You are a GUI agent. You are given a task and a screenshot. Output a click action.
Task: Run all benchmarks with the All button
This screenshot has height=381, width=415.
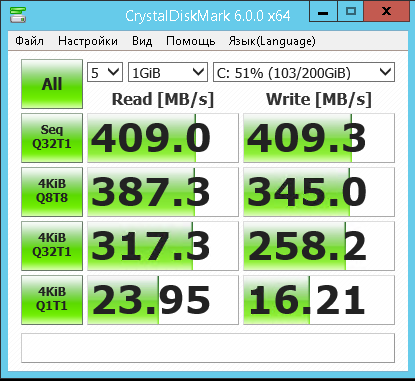tap(52, 84)
